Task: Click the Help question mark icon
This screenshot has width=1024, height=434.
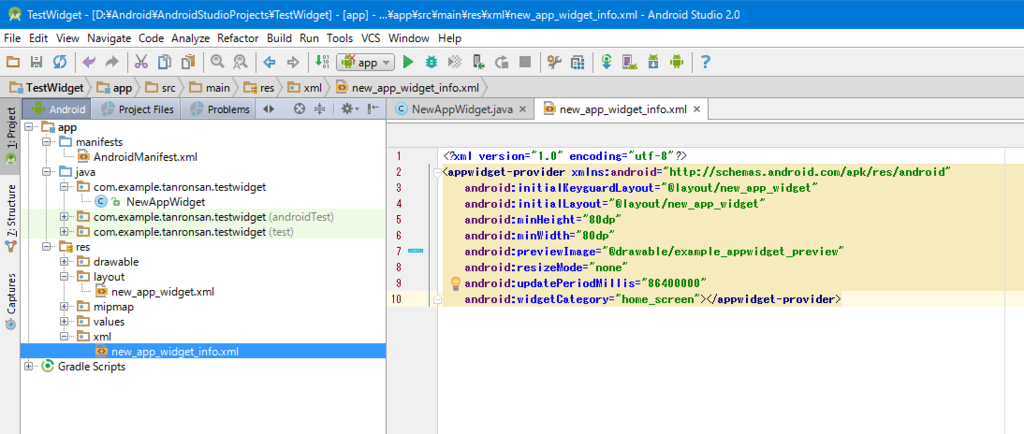Action: click(705, 63)
